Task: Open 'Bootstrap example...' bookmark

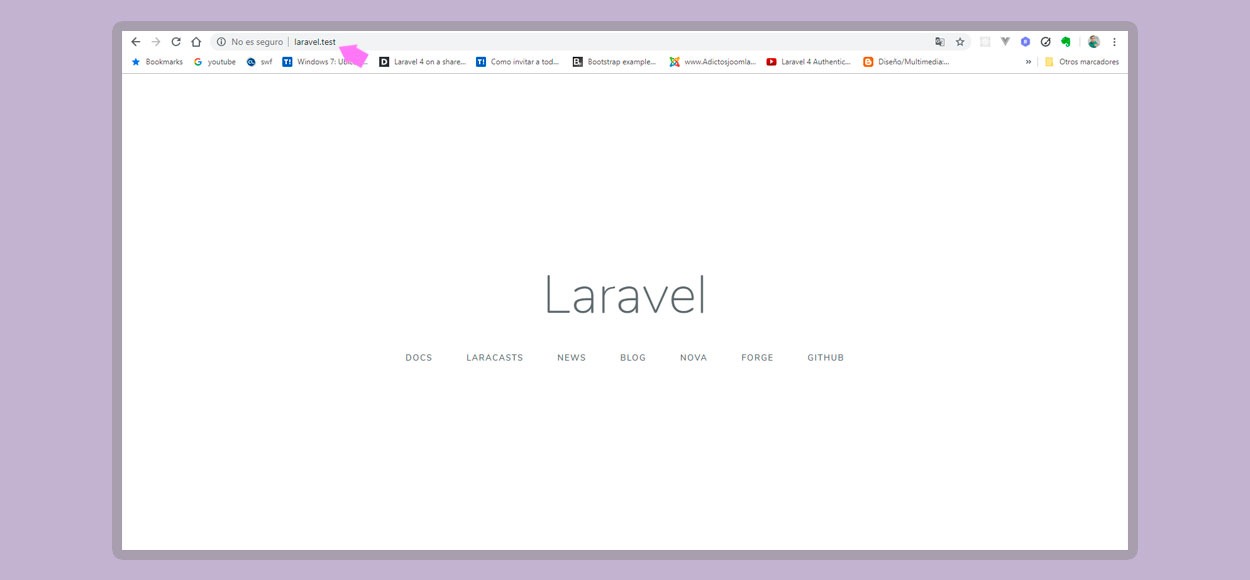Action: point(614,62)
